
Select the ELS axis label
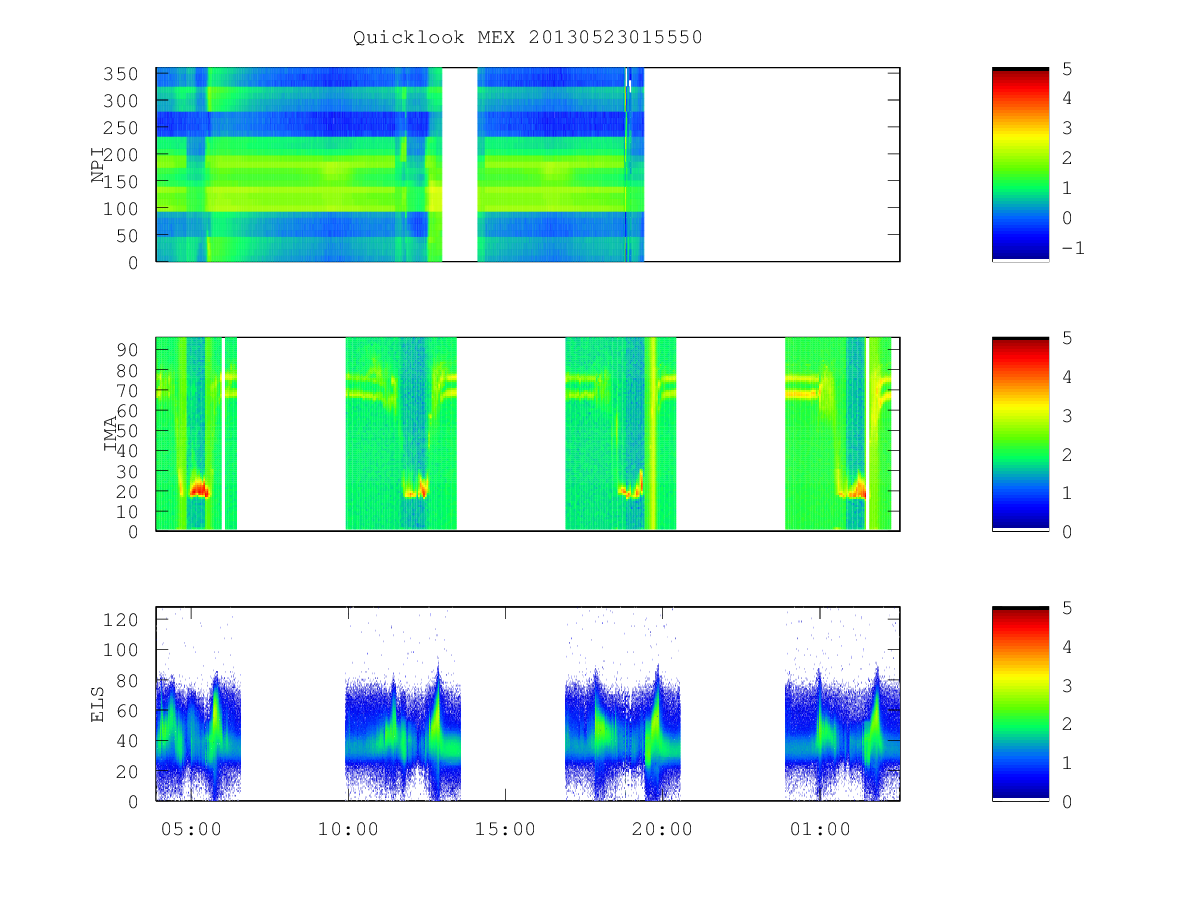pos(98,703)
